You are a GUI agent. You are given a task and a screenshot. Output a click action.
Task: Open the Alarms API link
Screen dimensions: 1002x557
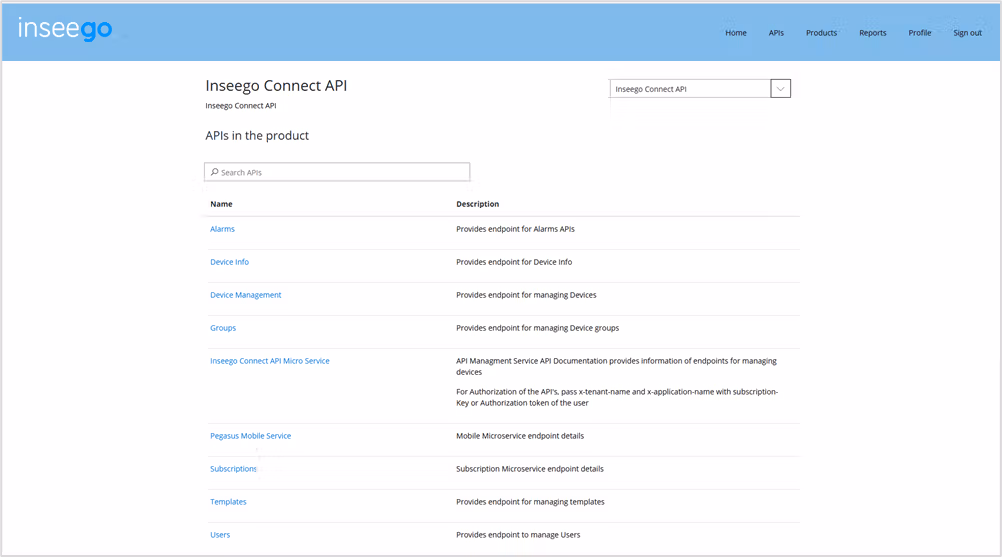coord(222,229)
